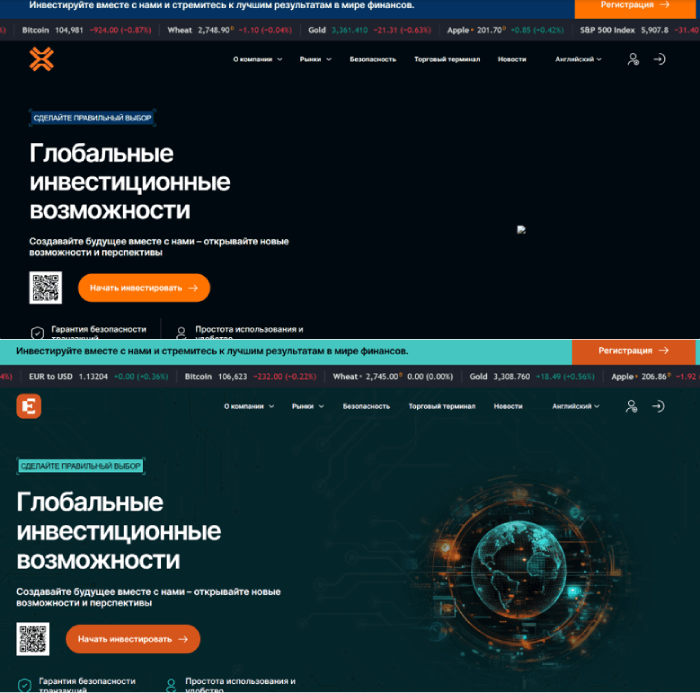Image resolution: width=700 pixels, height=693 pixels.
Task: Select 'Новости' in the top navigation
Action: [512, 59]
